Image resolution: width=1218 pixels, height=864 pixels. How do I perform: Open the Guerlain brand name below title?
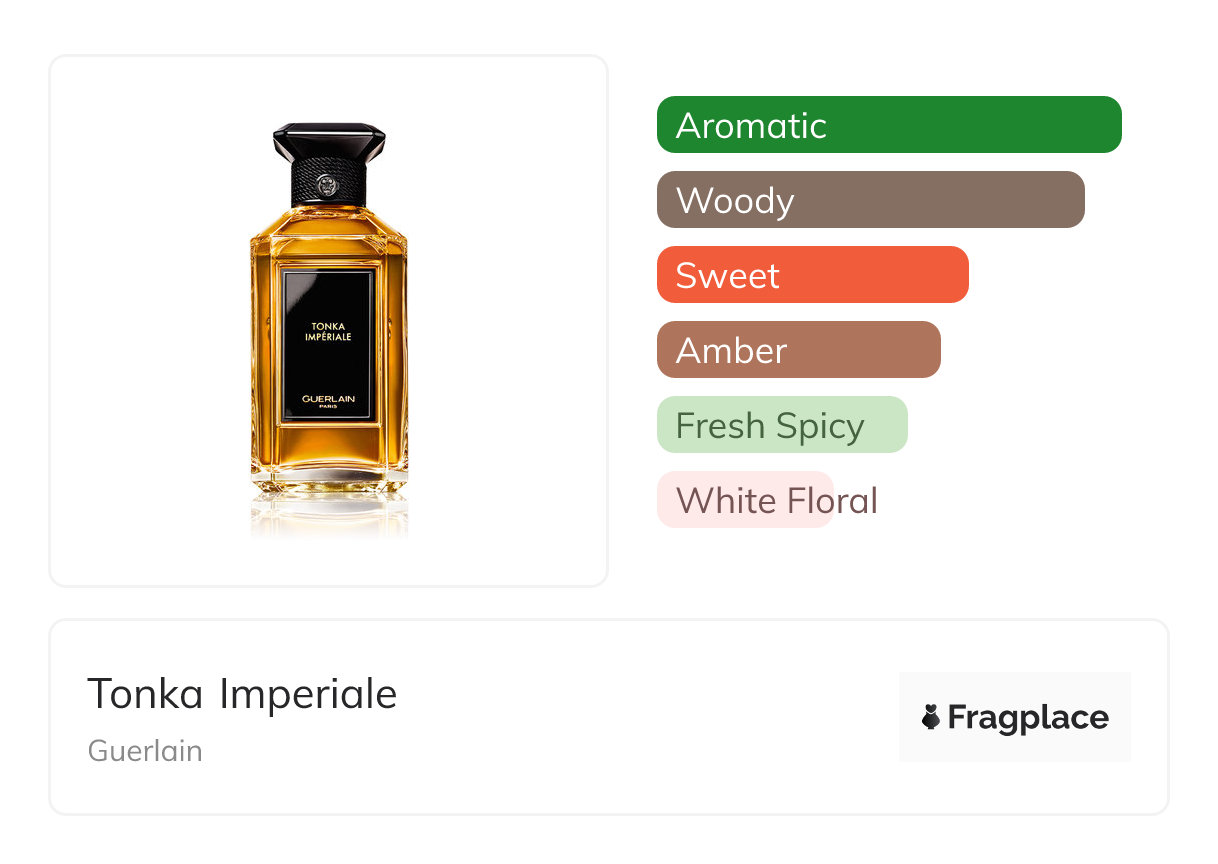click(145, 751)
